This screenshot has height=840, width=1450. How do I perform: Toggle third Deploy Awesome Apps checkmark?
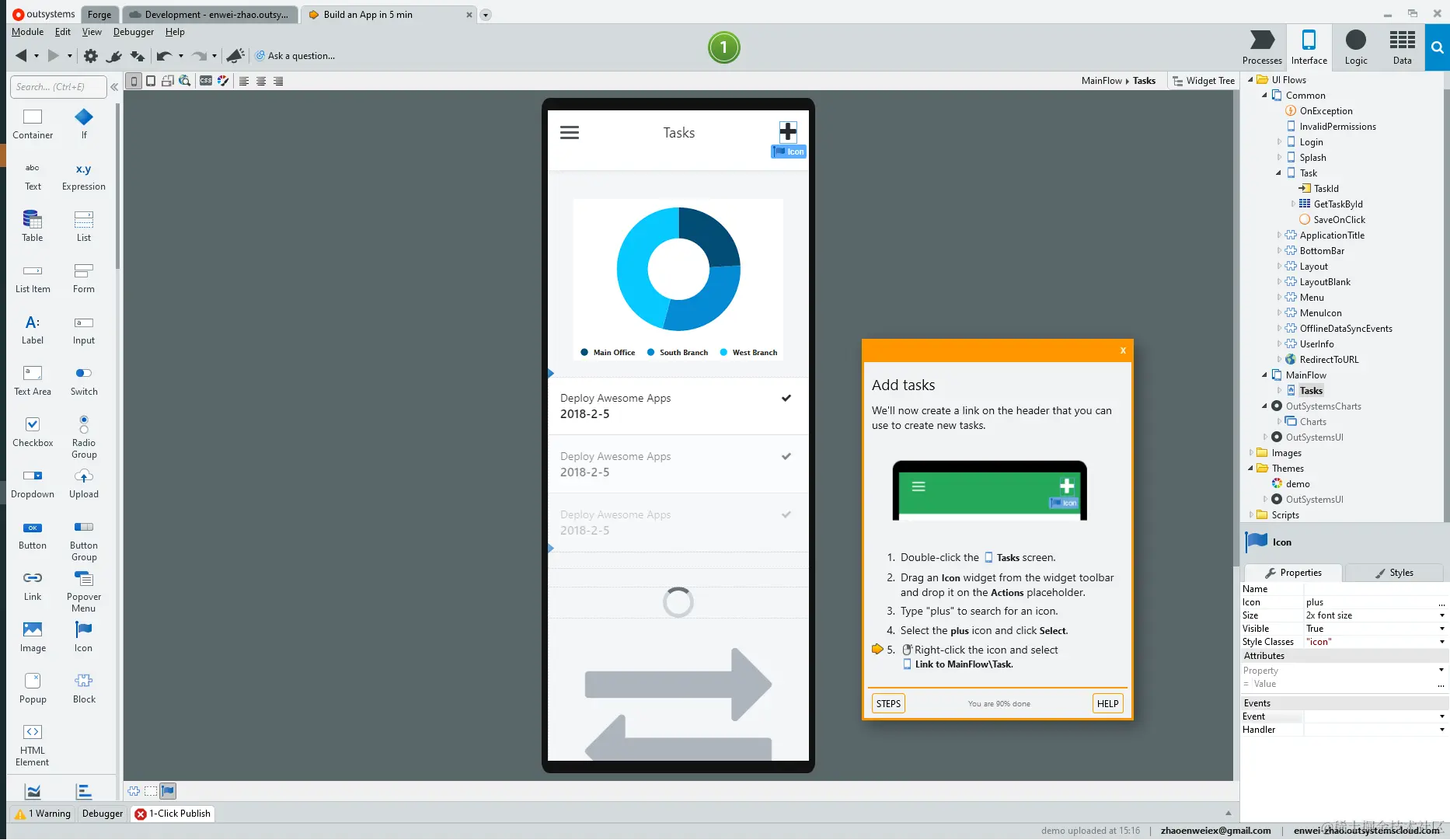point(786,514)
